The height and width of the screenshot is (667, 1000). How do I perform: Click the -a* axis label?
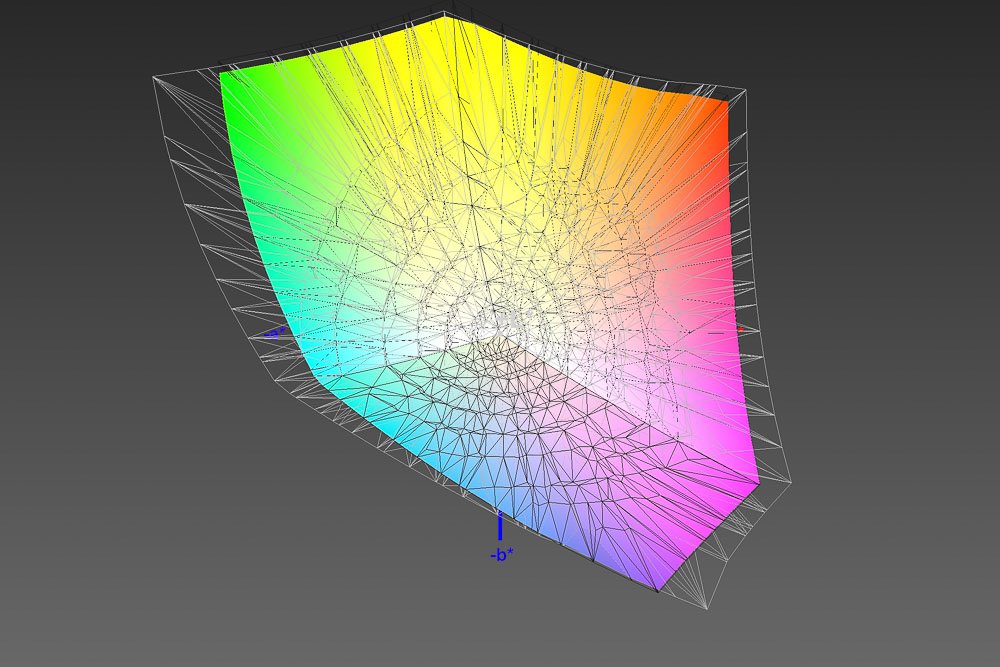275,332
